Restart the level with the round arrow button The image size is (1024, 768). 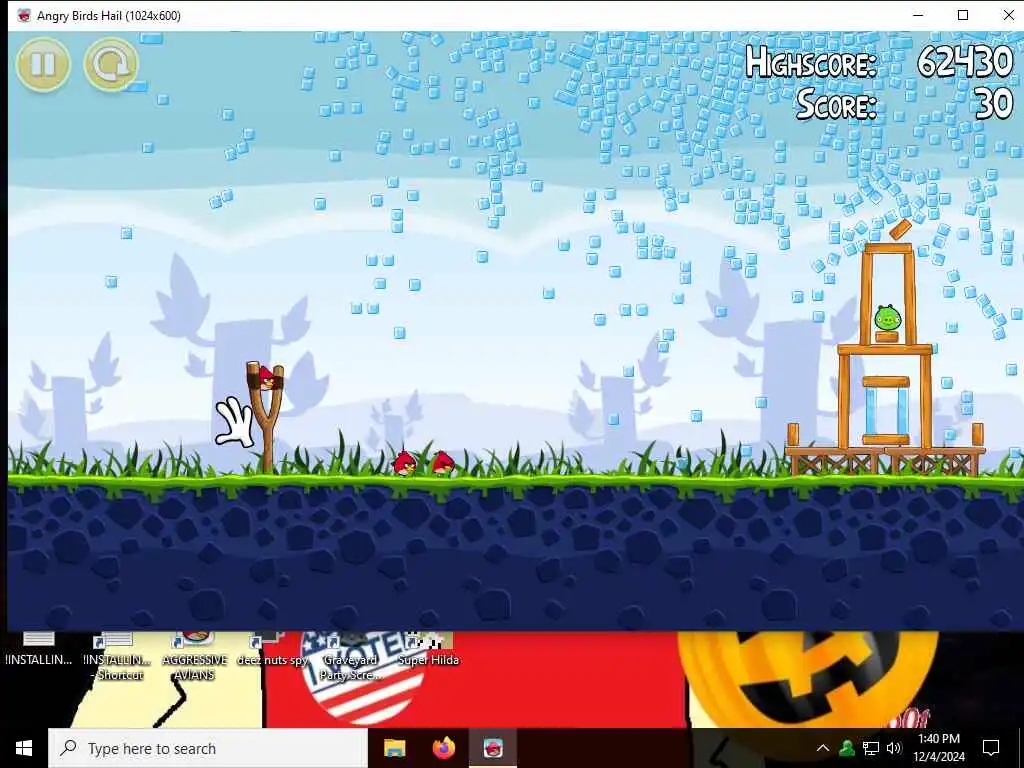coord(111,64)
